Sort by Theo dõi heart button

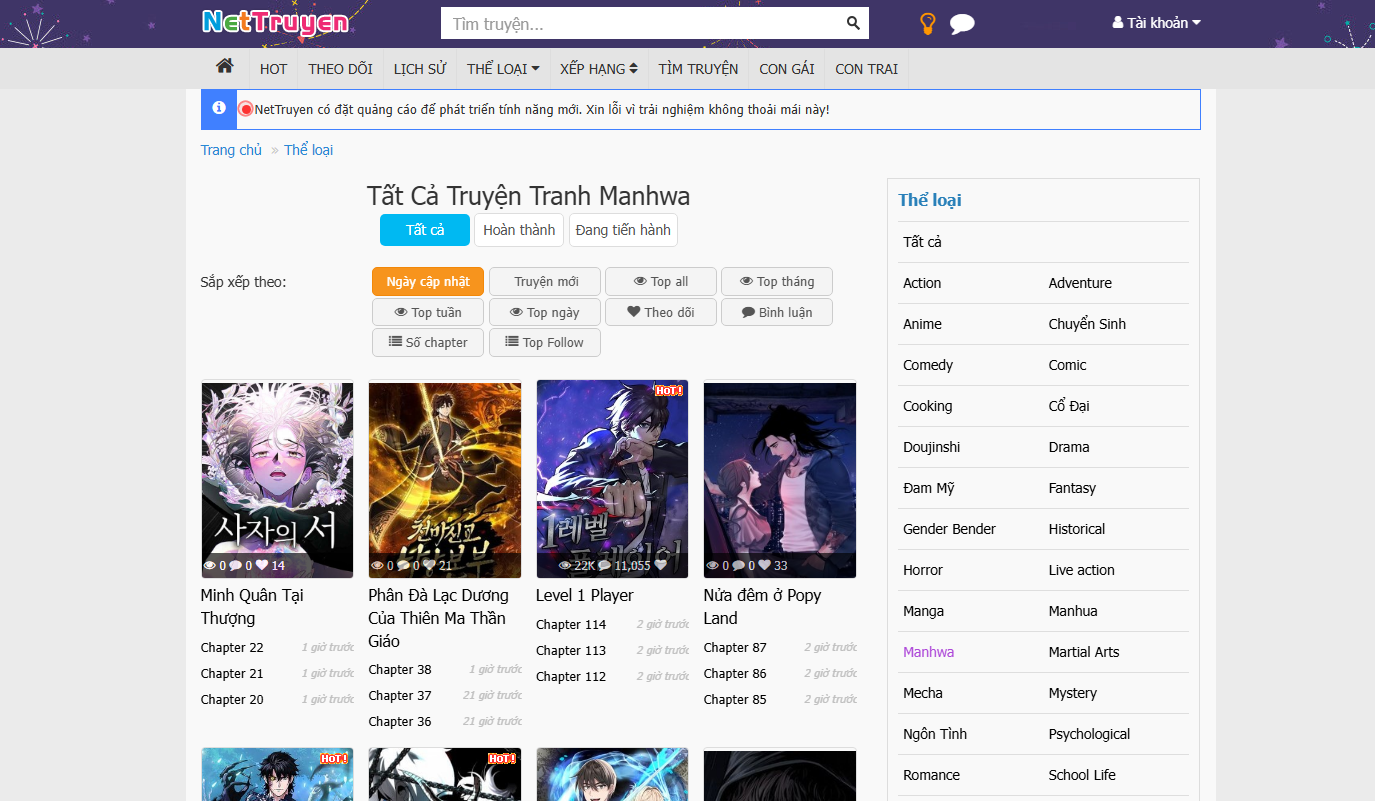click(x=660, y=312)
